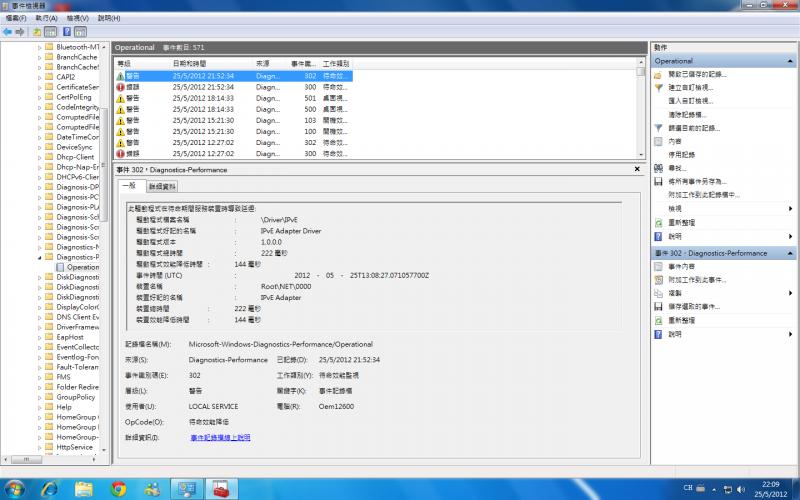Click the save icon for 儲存選取的事件
Image resolution: width=800 pixels, height=500 pixels.
point(658,308)
